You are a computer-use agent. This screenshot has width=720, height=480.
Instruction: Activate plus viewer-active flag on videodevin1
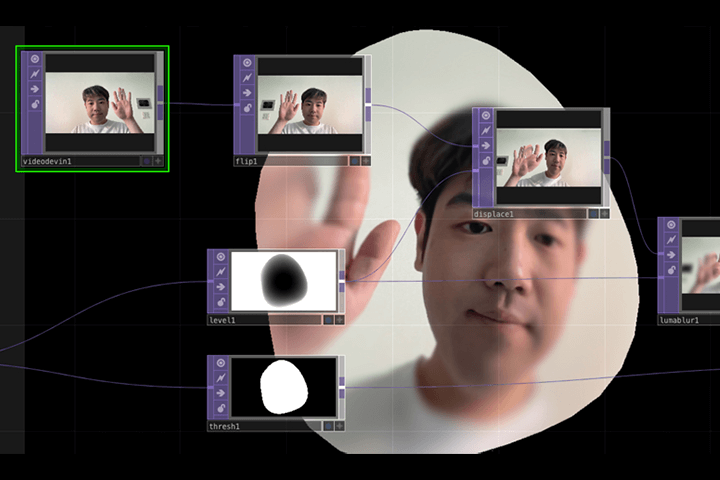coord(159,160)
